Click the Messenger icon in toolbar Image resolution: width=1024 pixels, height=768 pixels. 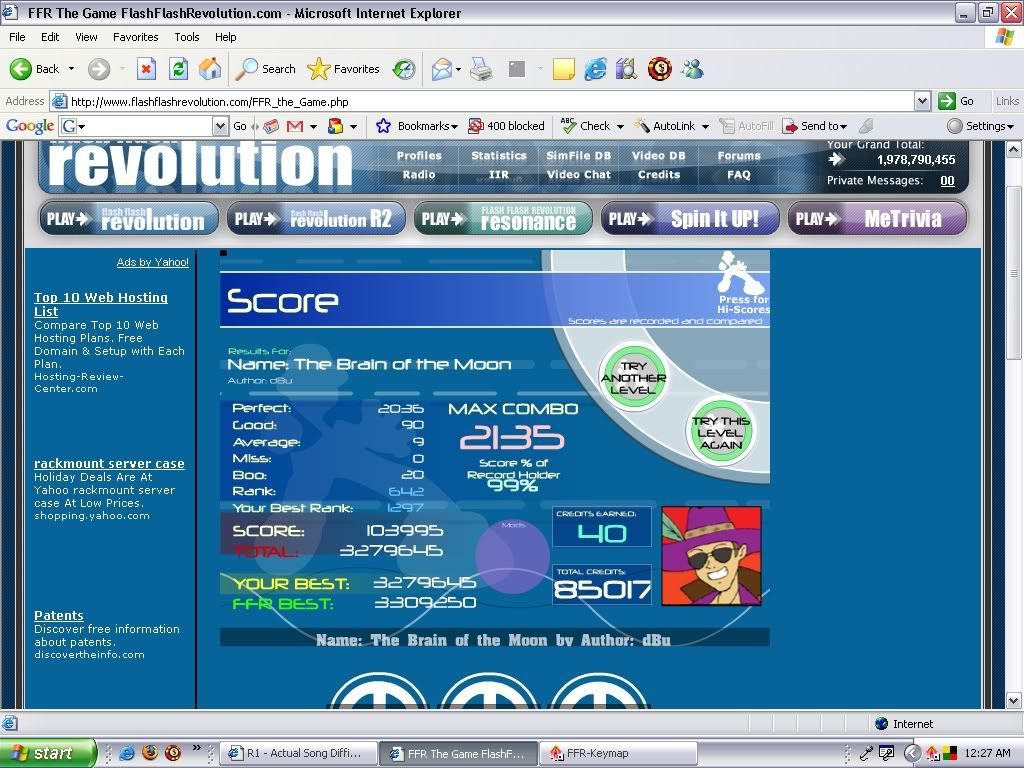click(x=691, y=69)
